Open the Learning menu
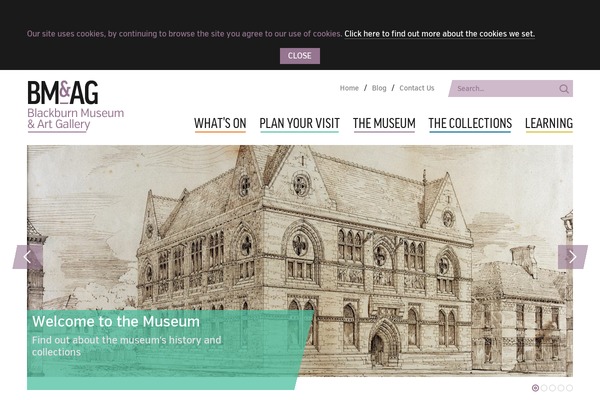The image size is (600, 400). 549,124
